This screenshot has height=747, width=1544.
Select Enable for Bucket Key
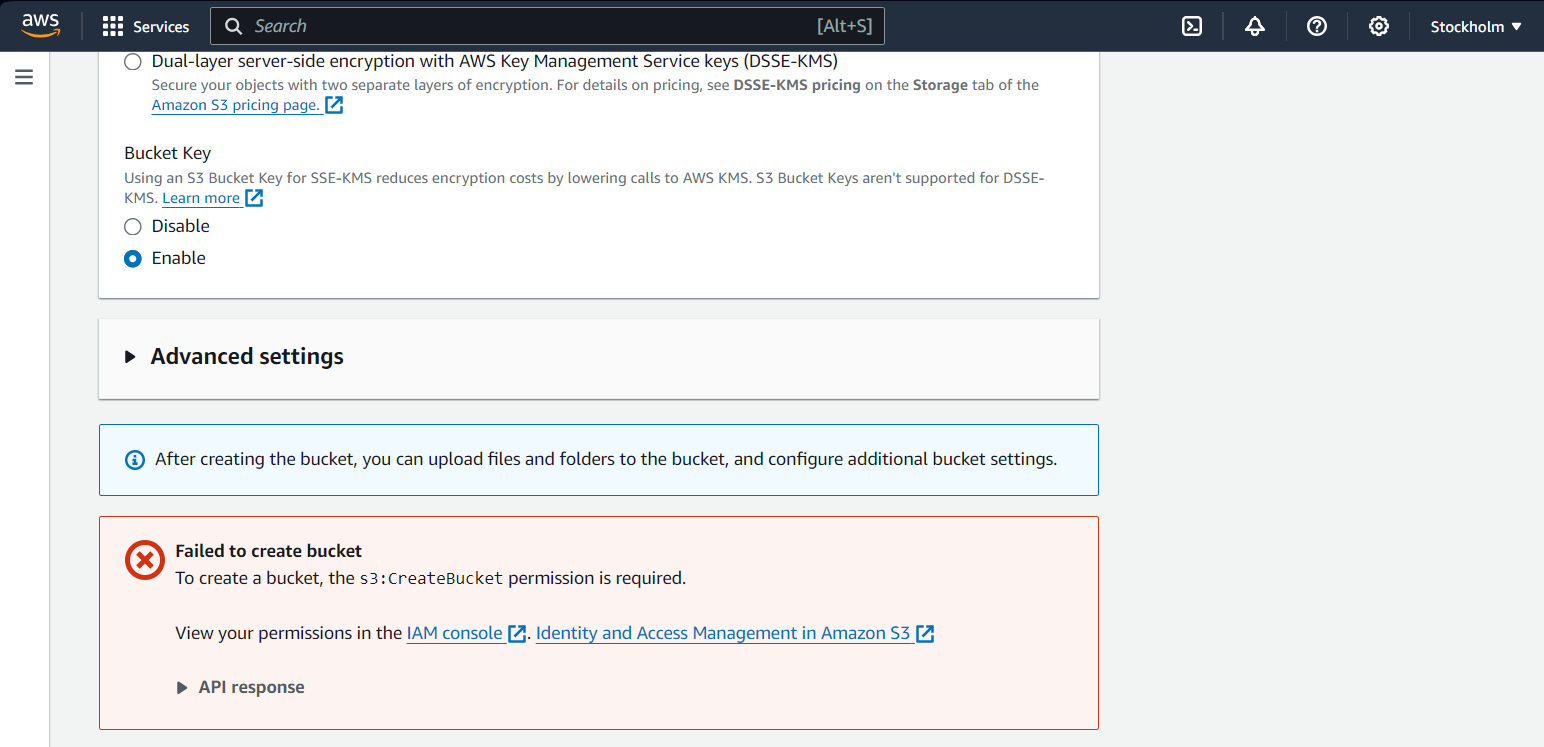point(133,259)
